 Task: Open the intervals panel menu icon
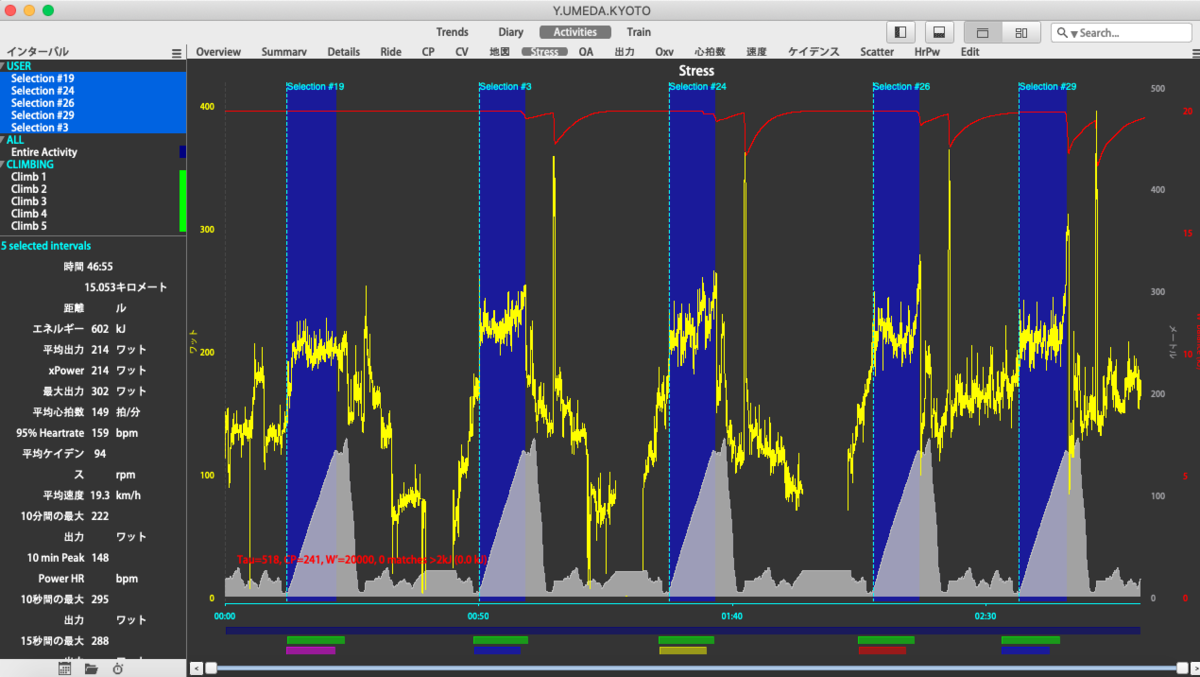pos(177,53)
